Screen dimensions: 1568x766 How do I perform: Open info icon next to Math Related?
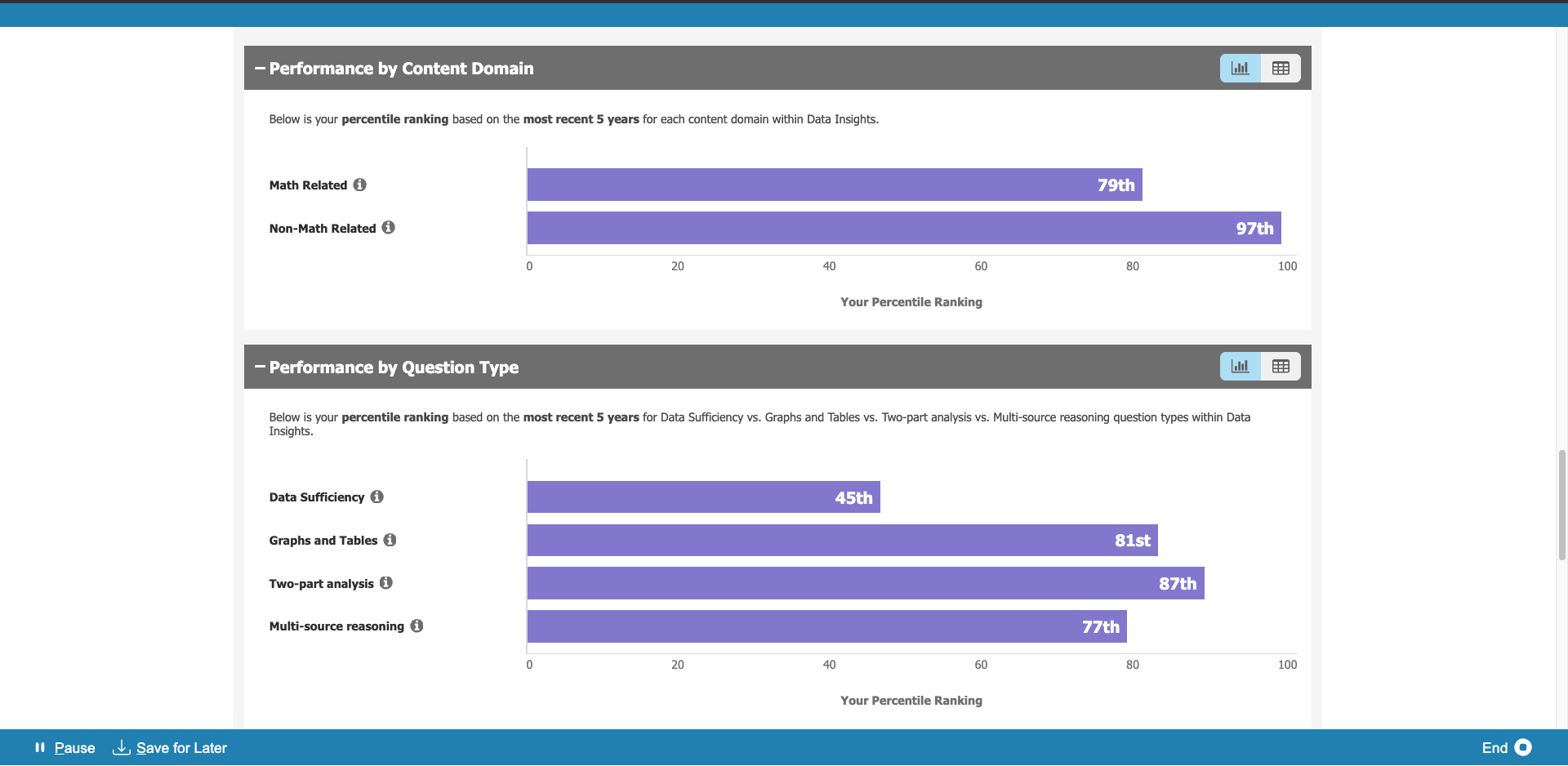(x=359, y=185)
